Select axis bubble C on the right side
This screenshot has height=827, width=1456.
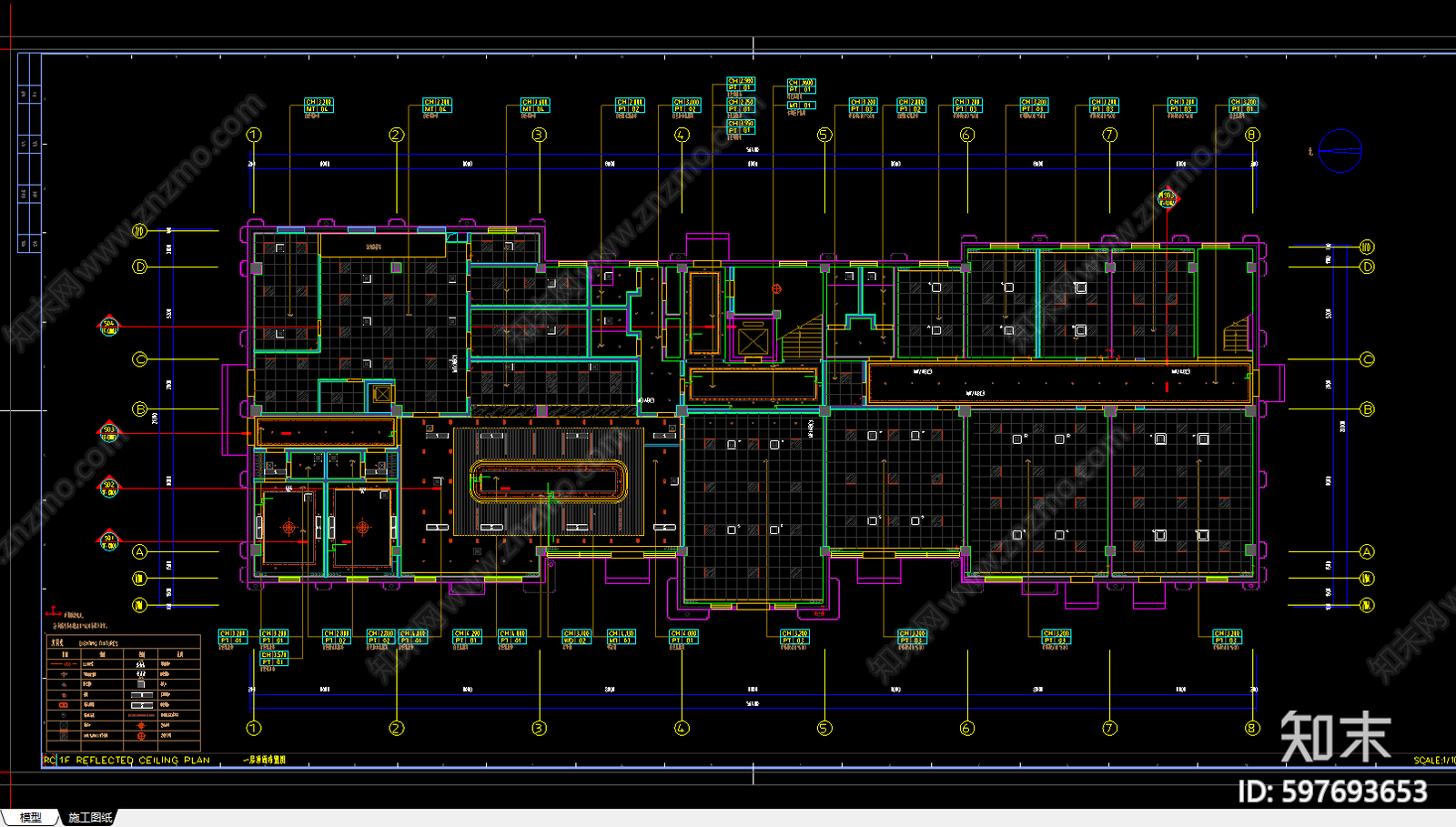tap(1367, 359)
